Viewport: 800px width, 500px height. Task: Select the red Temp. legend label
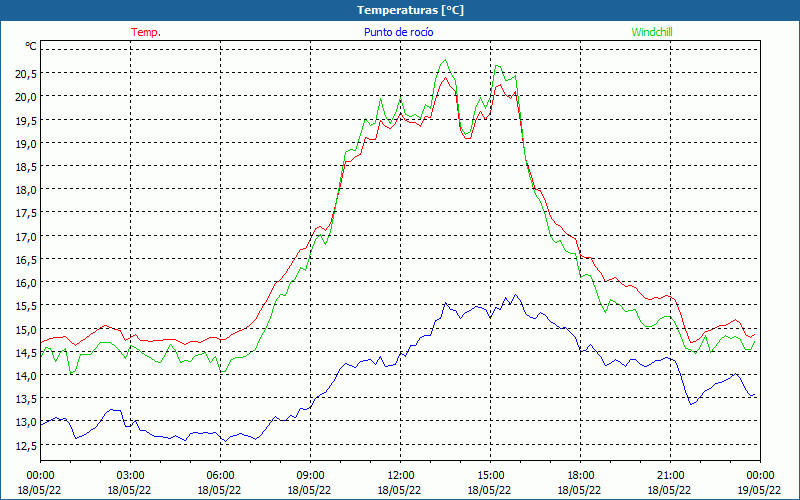(x=146, y=32)
